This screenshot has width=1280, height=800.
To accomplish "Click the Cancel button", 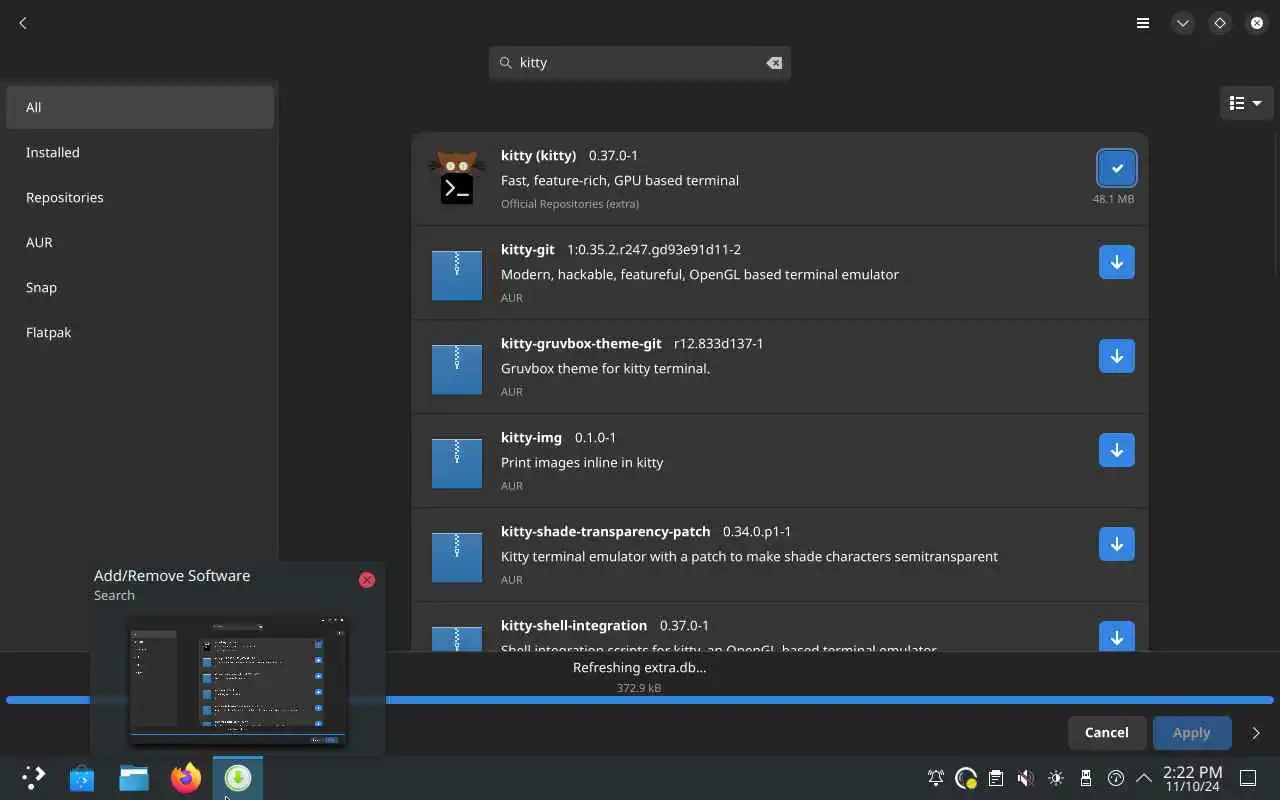I will [1106, 733].
